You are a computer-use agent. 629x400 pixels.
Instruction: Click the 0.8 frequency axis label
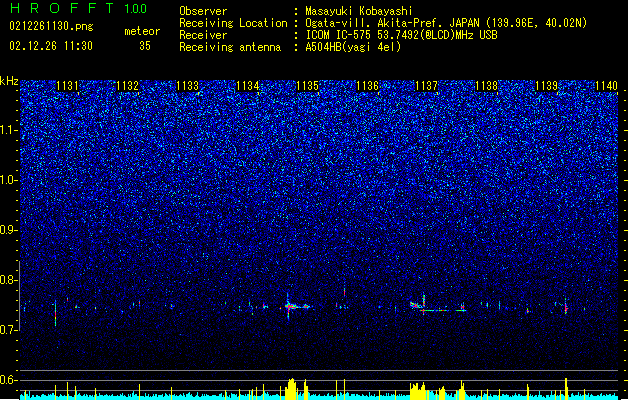[8, 280]
